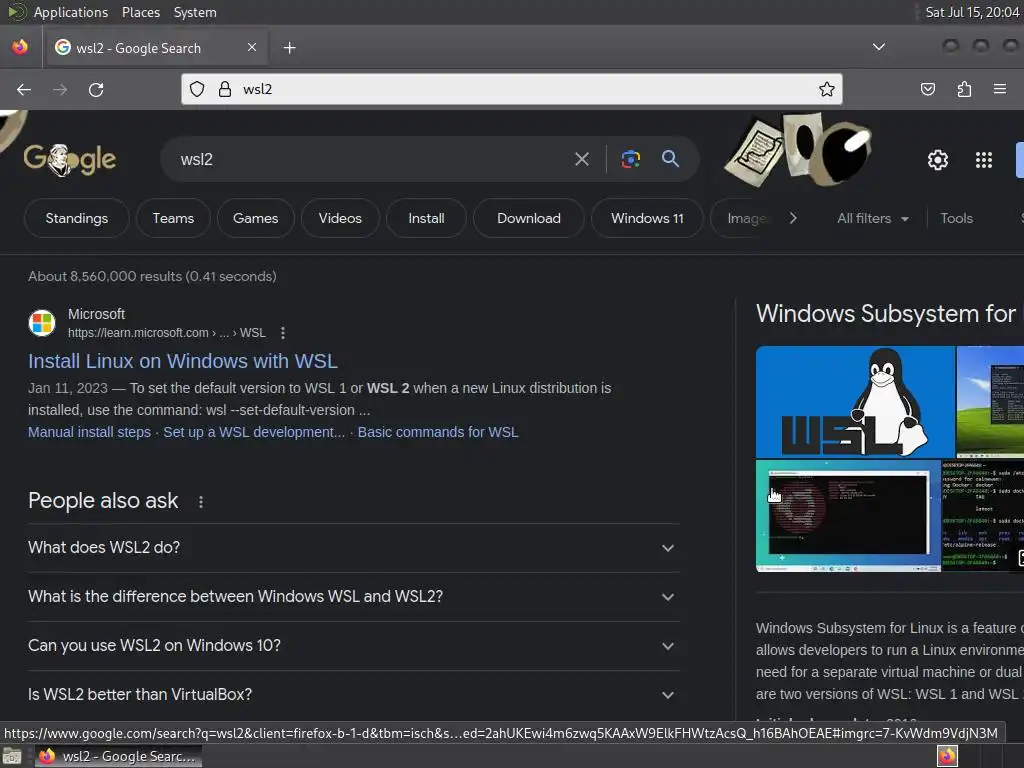Open the tracking protection shield icon
The height and width of the screenshot is (768, 1024).
197,89
